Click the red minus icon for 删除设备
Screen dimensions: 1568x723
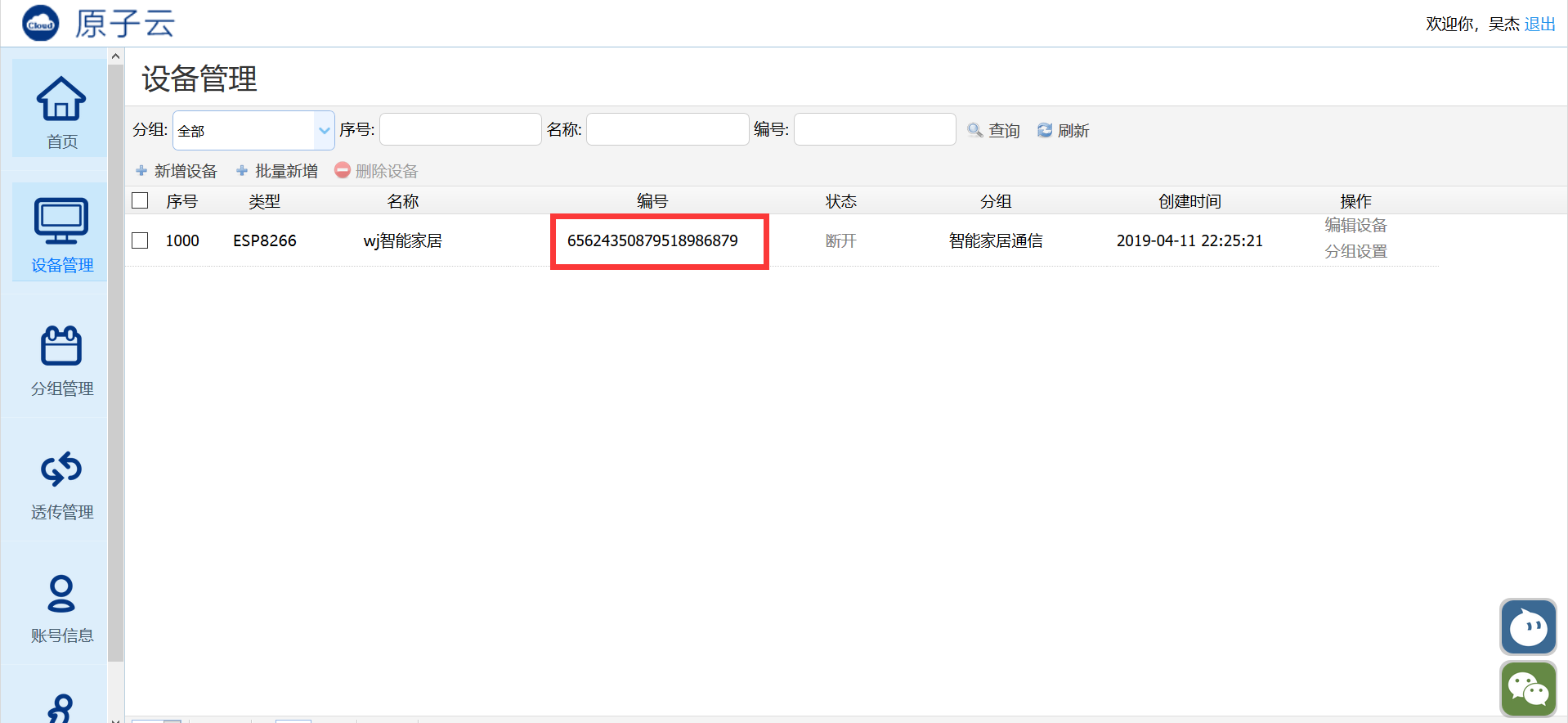343,170
